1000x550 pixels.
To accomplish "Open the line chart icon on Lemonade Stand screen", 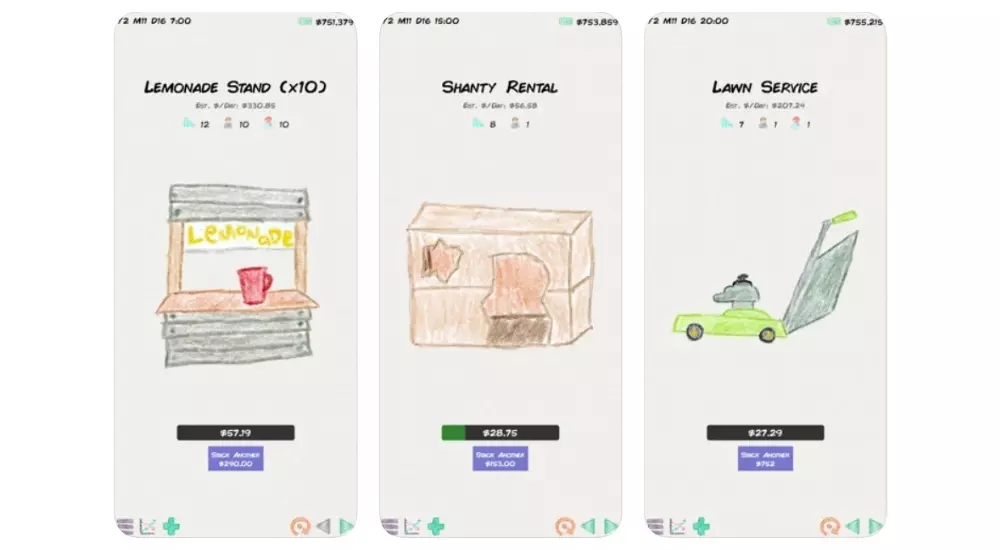I will pos(148,526).
